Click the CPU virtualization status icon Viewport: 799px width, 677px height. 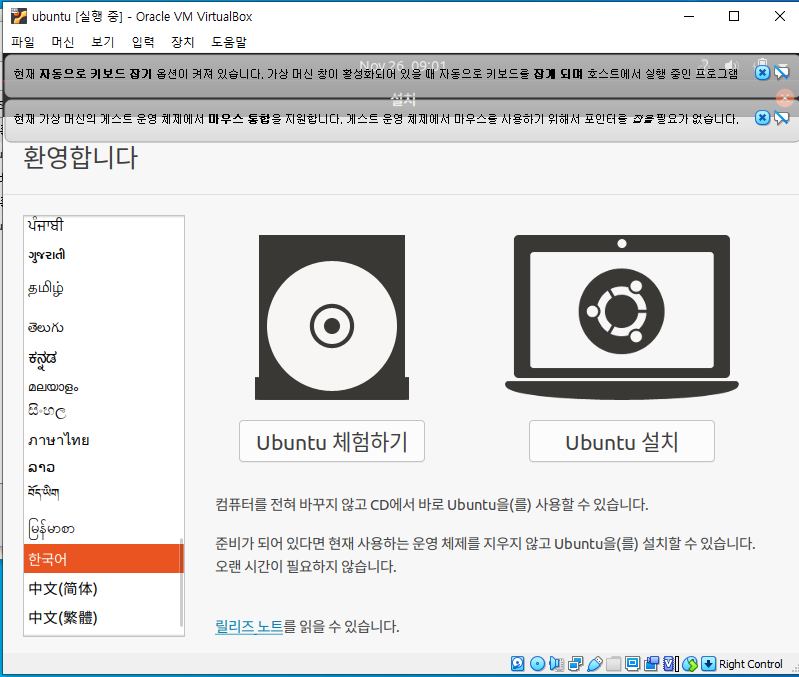[x=671, y=663]
